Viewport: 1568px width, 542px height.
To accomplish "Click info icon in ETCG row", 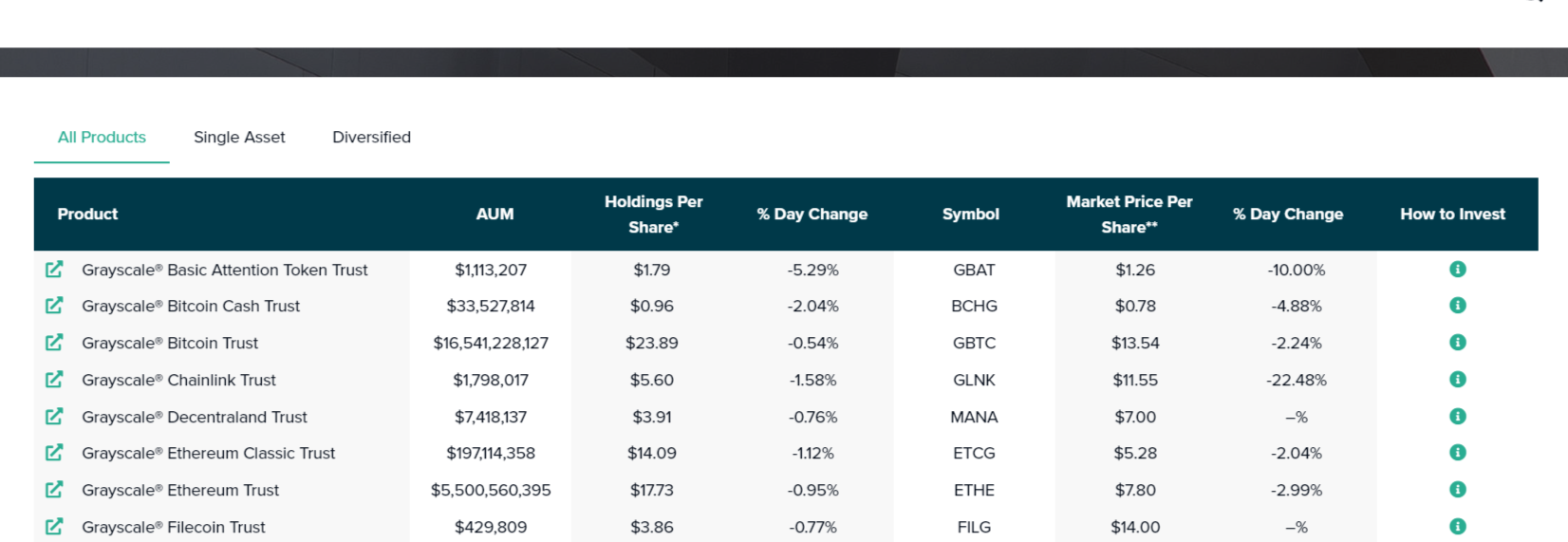I will [x=1458, y=453].
